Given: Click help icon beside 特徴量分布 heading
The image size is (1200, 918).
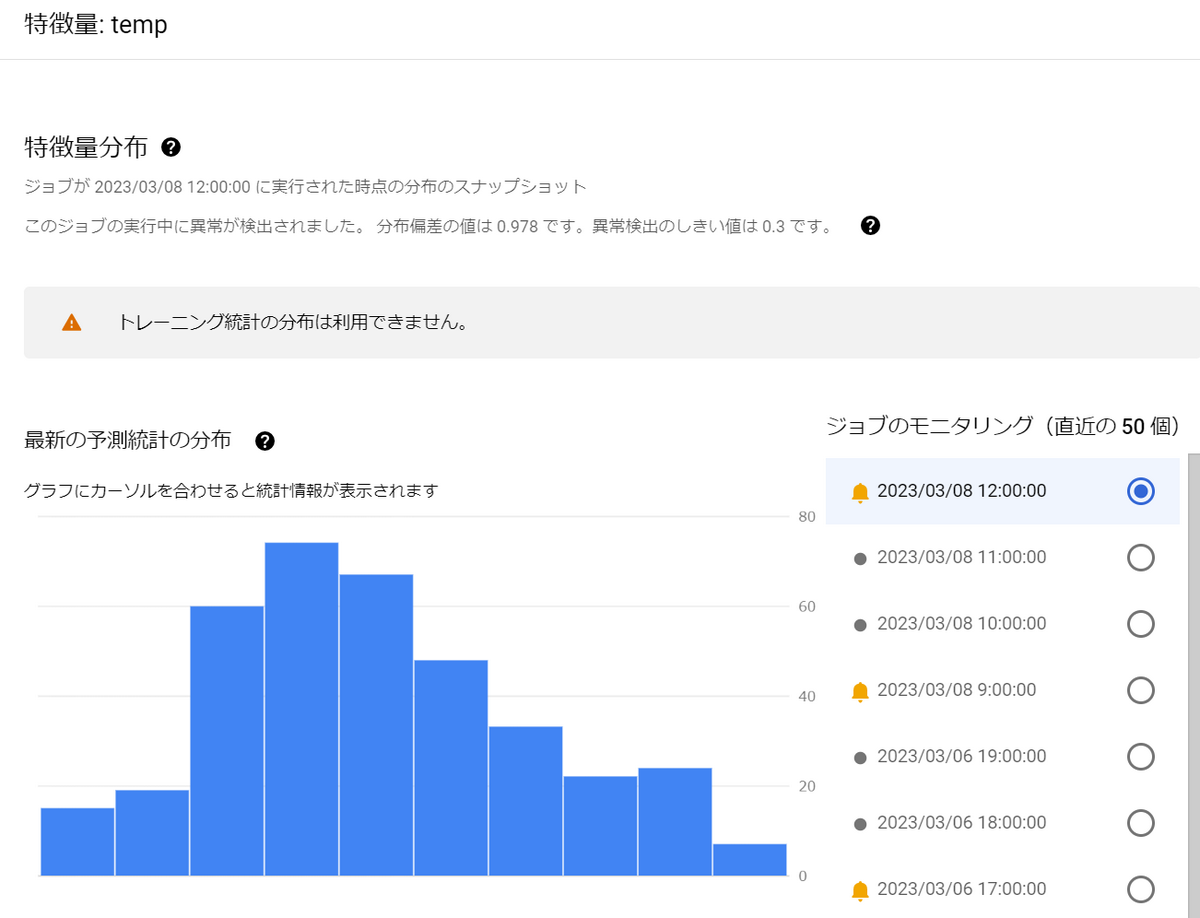Looking at the screenshot, I should (171, 148).
